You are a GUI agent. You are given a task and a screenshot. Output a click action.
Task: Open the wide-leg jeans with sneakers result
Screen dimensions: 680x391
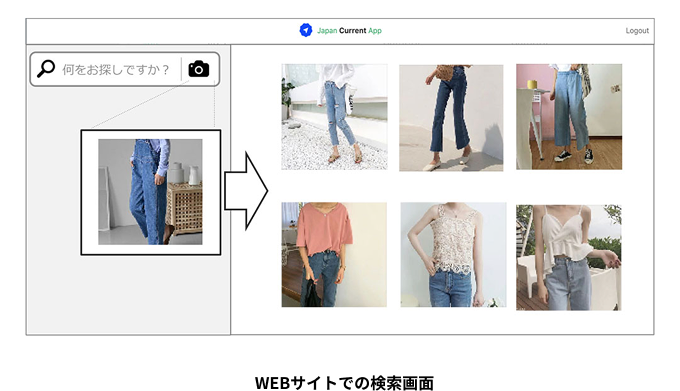(x=569, y=117)
